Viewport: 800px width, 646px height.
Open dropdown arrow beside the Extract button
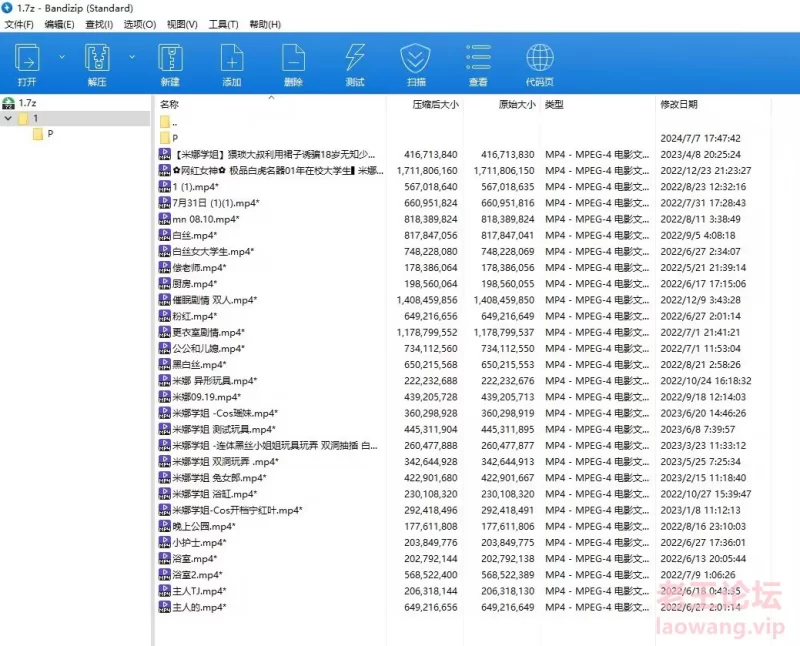point(132,58)
